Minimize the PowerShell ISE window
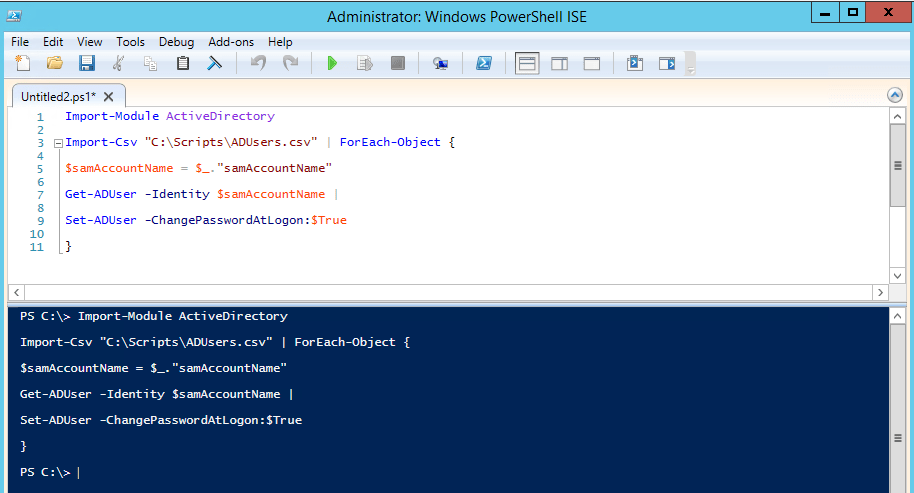The height and width of the screenshot is (493, 914). (825, 13)
